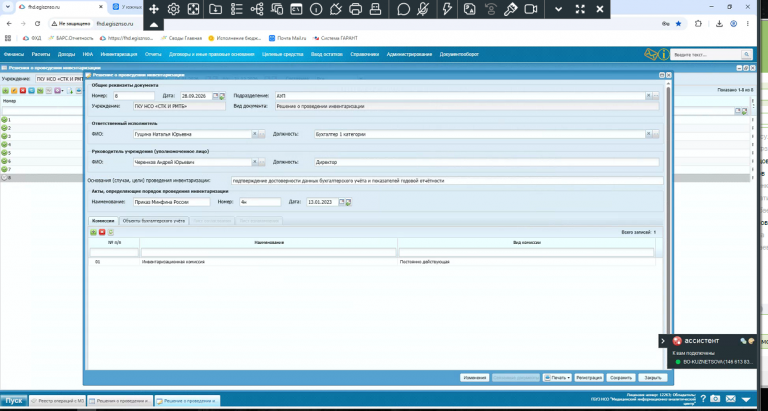The image size is (768, 411).
Task: Delete commission with red X icon
Action: (x=102, y=232)
